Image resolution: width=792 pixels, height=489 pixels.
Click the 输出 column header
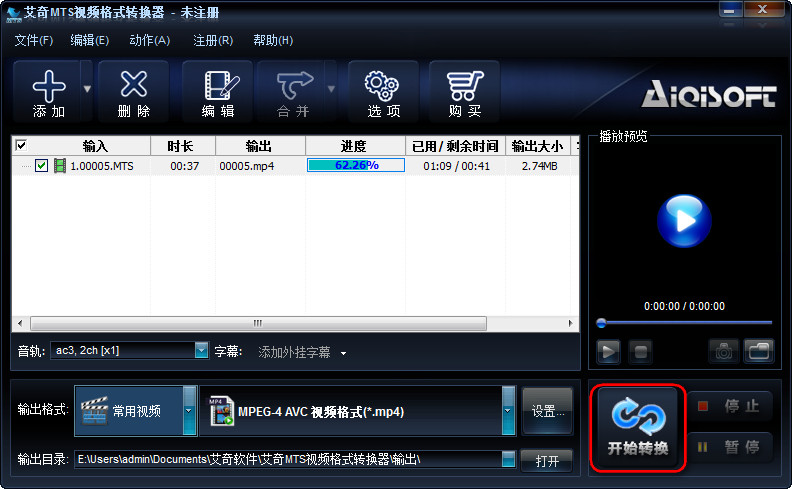(260, 146)
